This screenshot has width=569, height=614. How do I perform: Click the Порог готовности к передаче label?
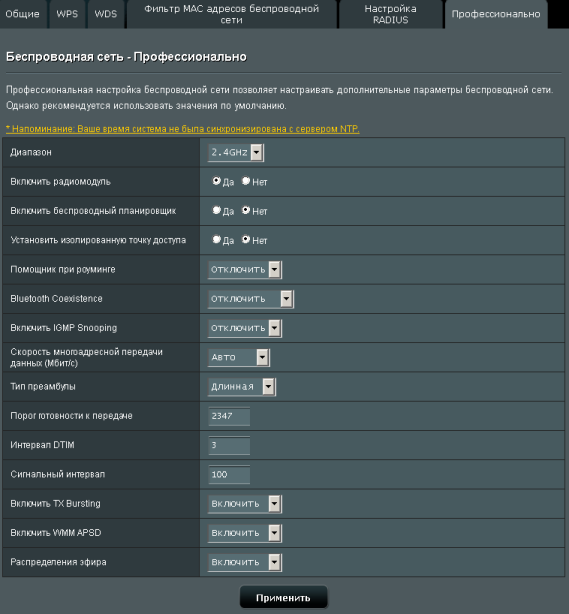click(71, 416)
